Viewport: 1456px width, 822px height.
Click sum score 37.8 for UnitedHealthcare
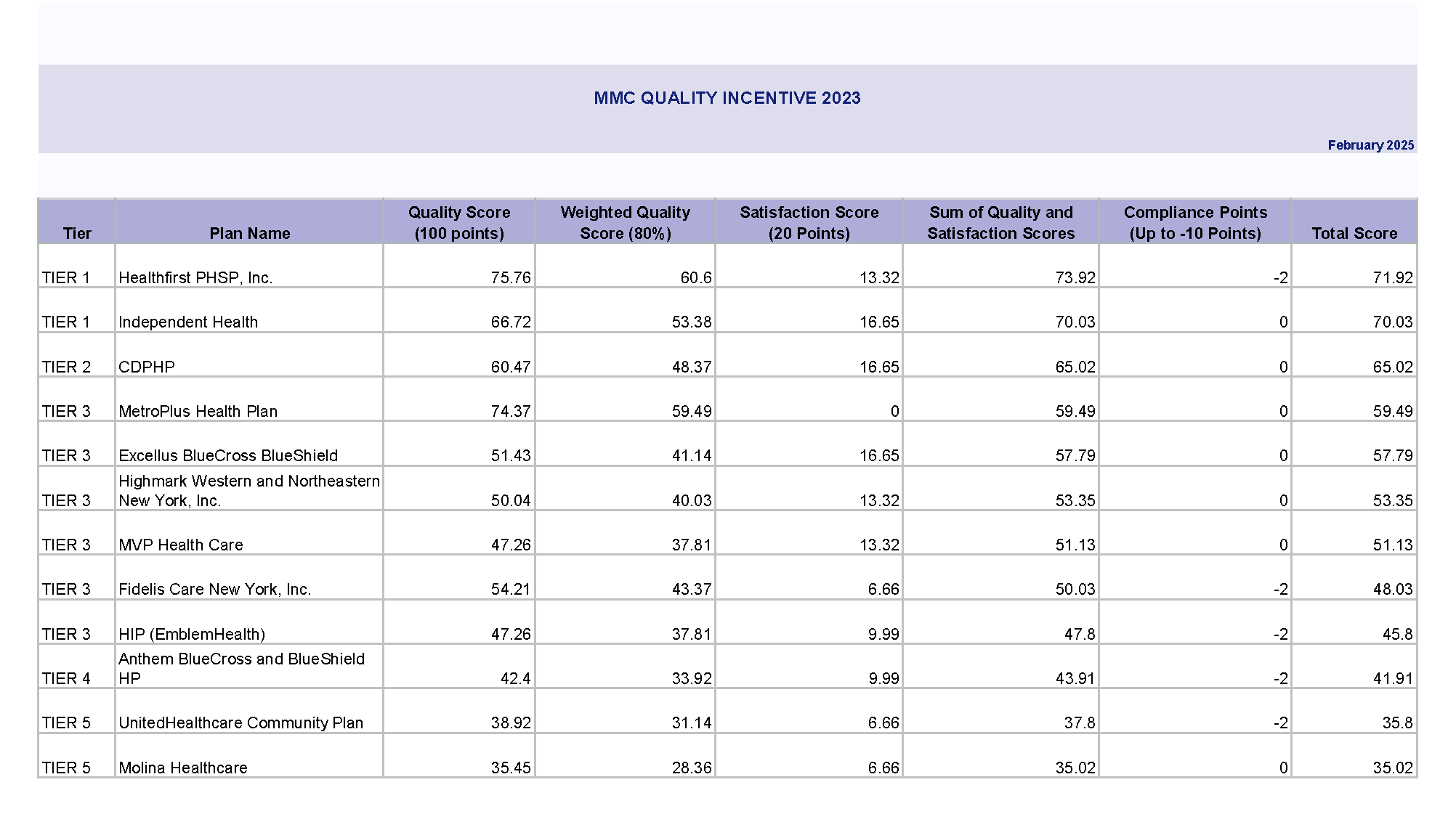(x=1080, y=723)
